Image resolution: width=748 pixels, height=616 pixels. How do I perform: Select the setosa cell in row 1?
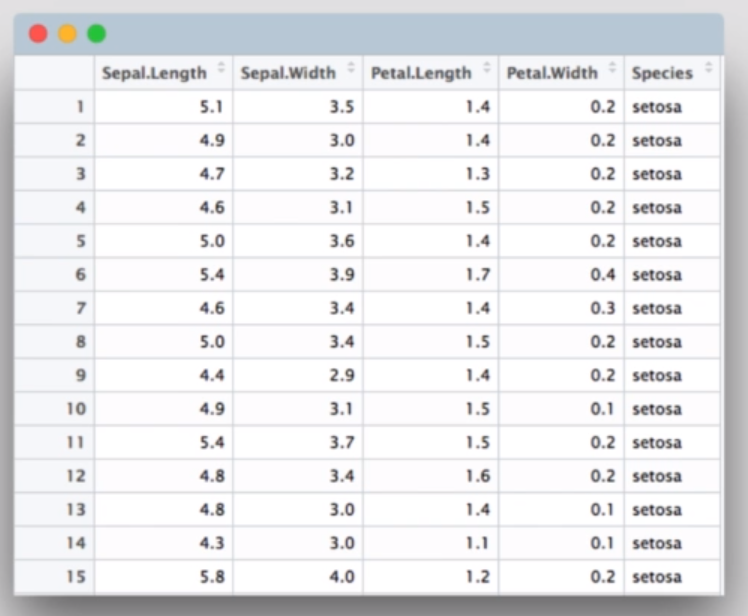point(672,106)
